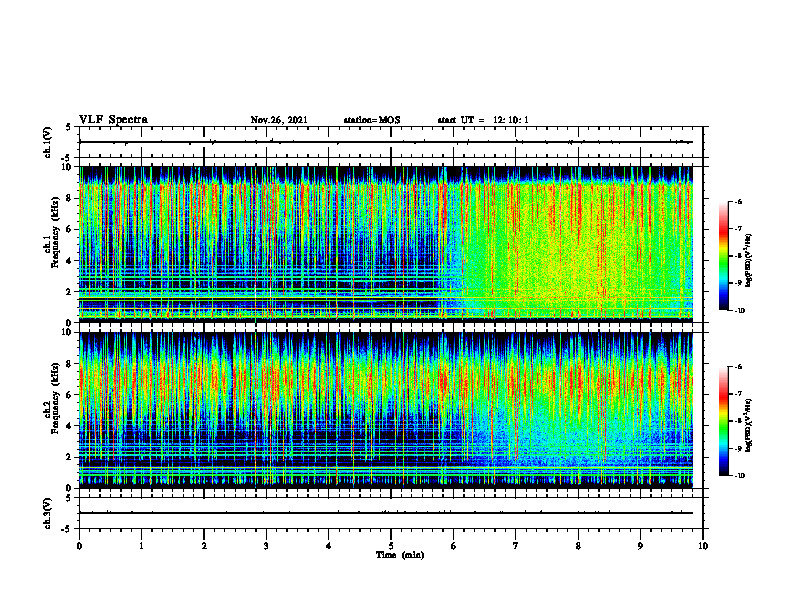Click time axis tick label "7"

click(516, 546)
